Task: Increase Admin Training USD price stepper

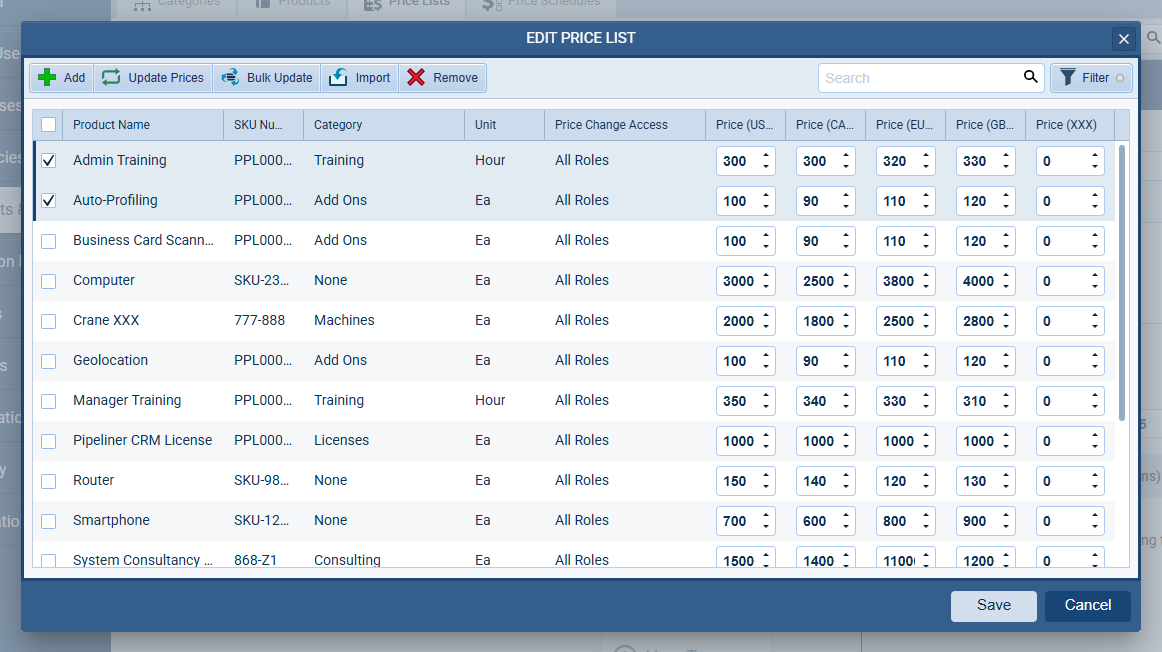Action: click(x=766, y=155)
